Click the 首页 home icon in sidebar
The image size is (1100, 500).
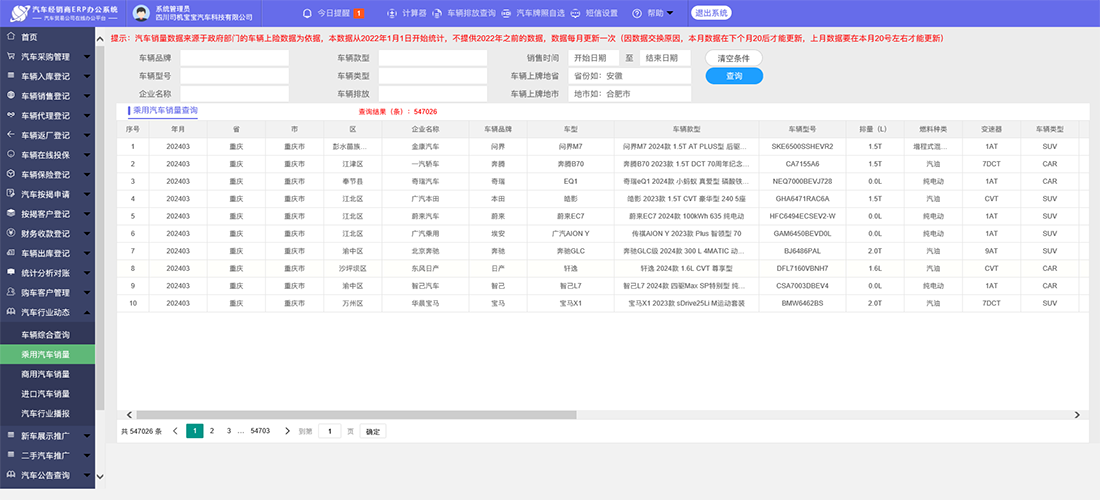[x=11, y=36]
